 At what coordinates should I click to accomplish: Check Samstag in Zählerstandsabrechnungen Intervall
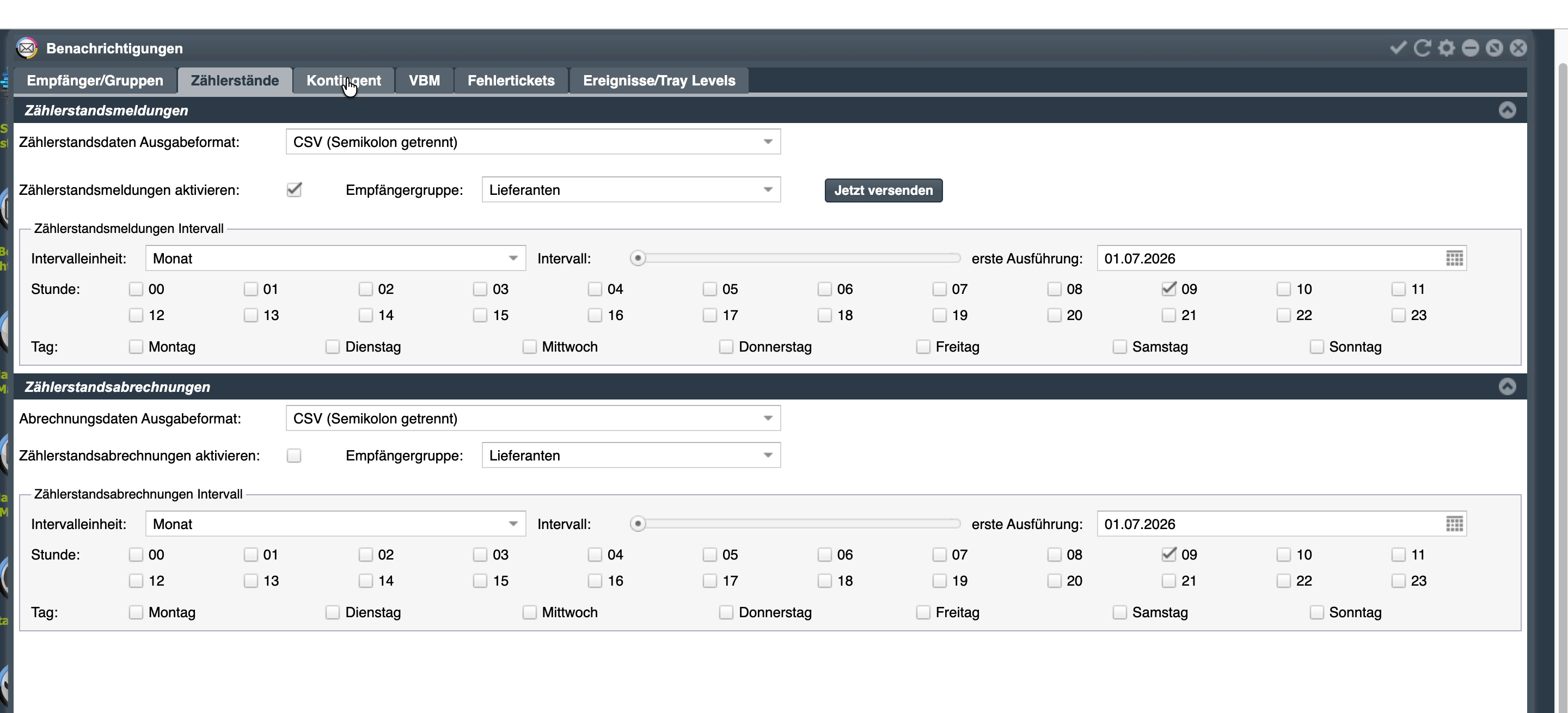coord(1120,612)
